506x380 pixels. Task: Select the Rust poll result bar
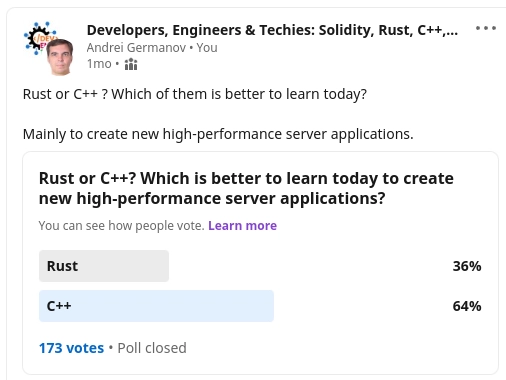pos(104,266)
